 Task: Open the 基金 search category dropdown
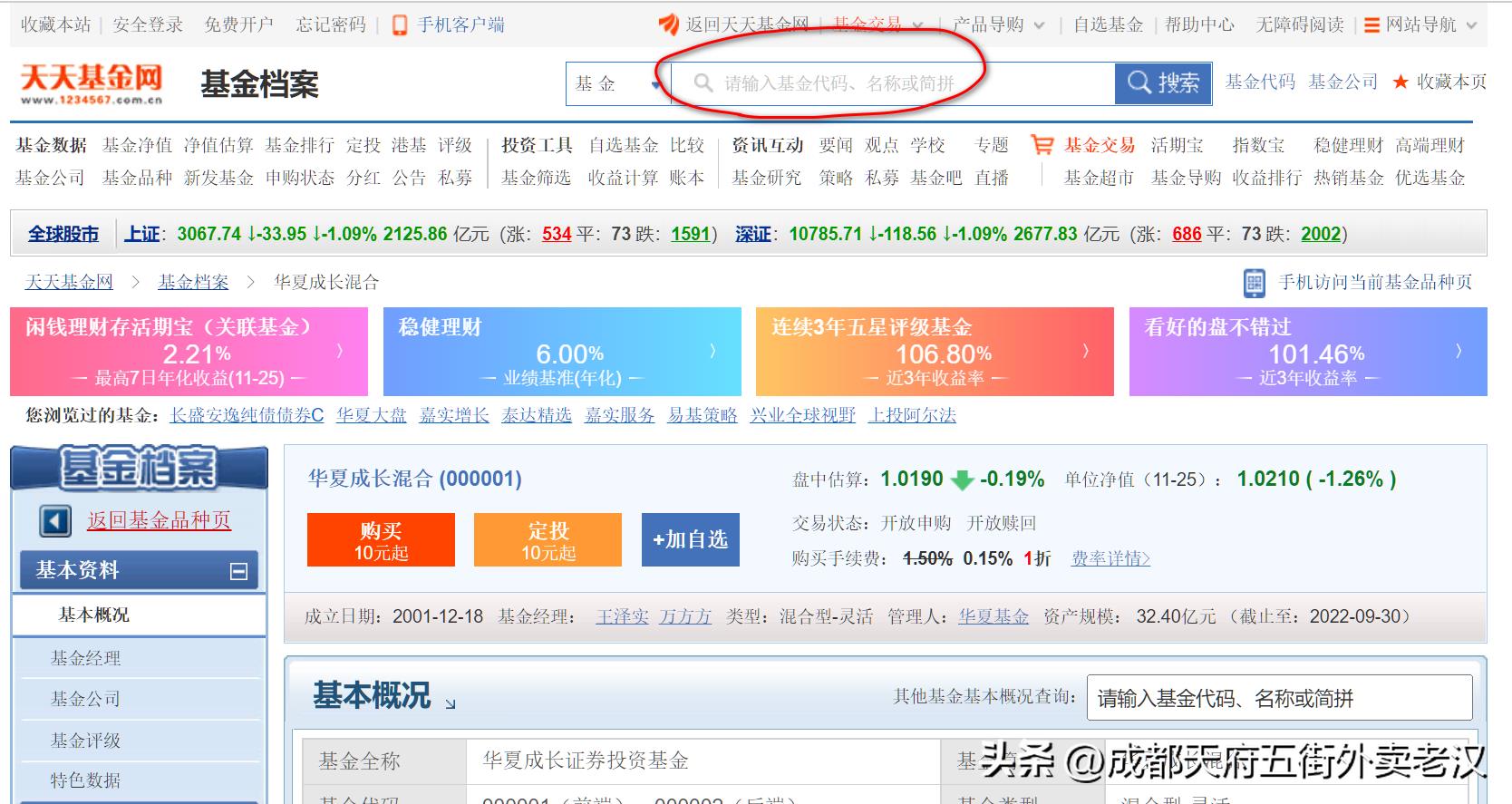click(x=617, y=83)
